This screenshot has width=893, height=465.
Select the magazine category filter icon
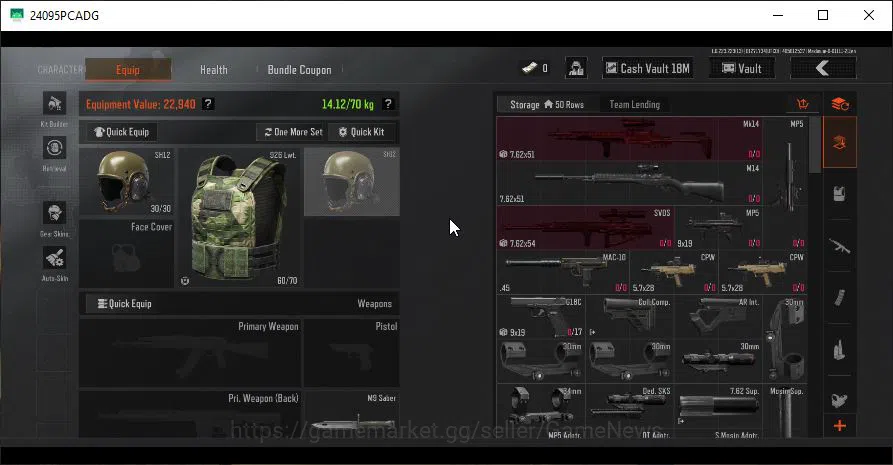coord(839,297)
